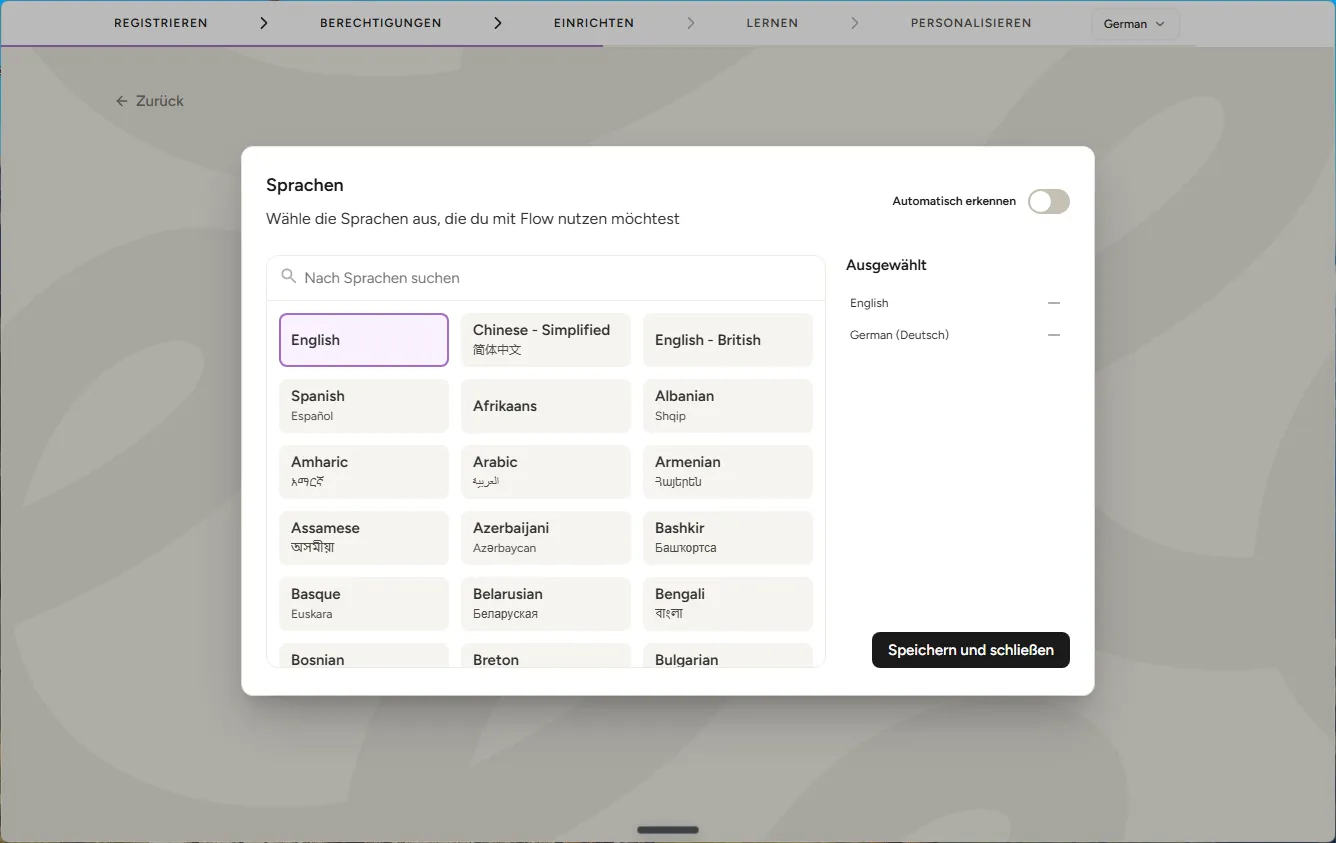The image size is (1336, 843).
Task: Remove English from selected list
Action: pyautogui.click(x=1054, y=303)
